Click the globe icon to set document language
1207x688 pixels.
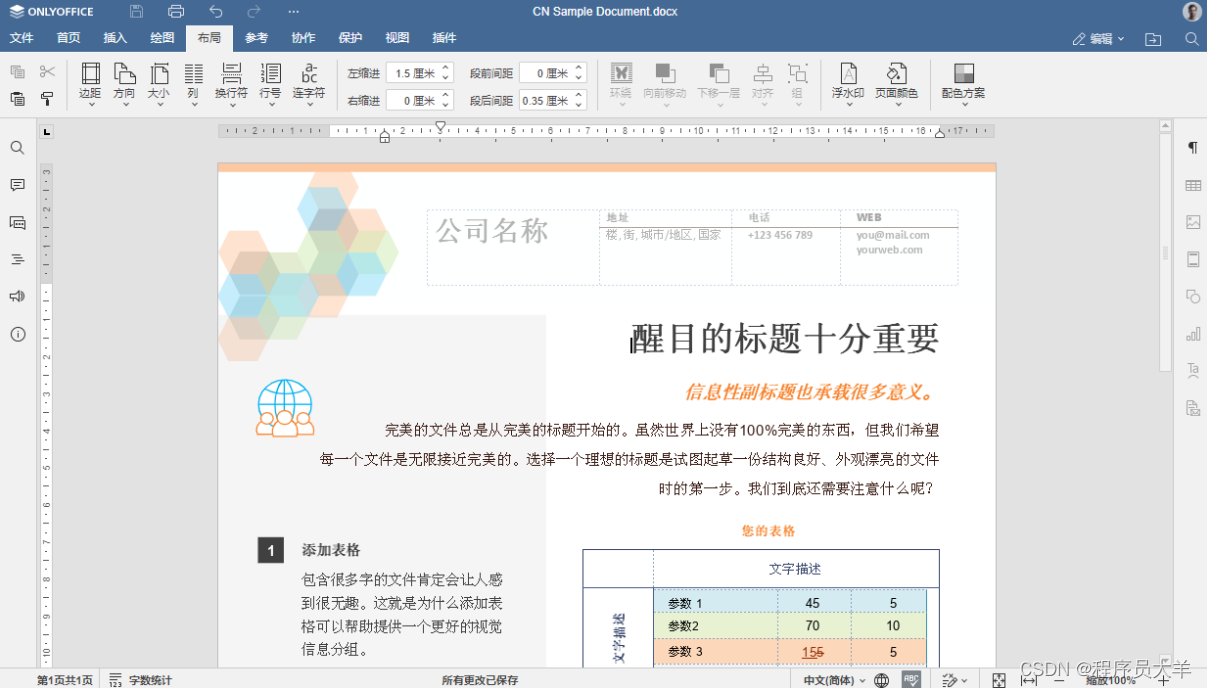point(881,680)
